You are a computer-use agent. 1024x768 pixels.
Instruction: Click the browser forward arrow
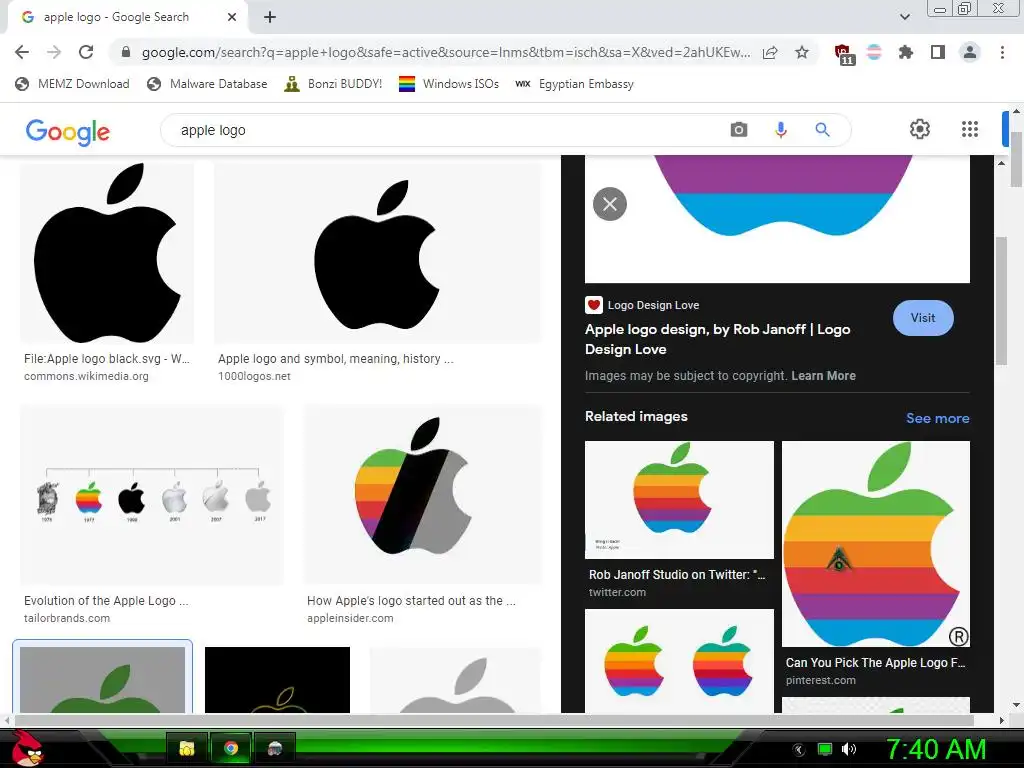pos(54,52)
